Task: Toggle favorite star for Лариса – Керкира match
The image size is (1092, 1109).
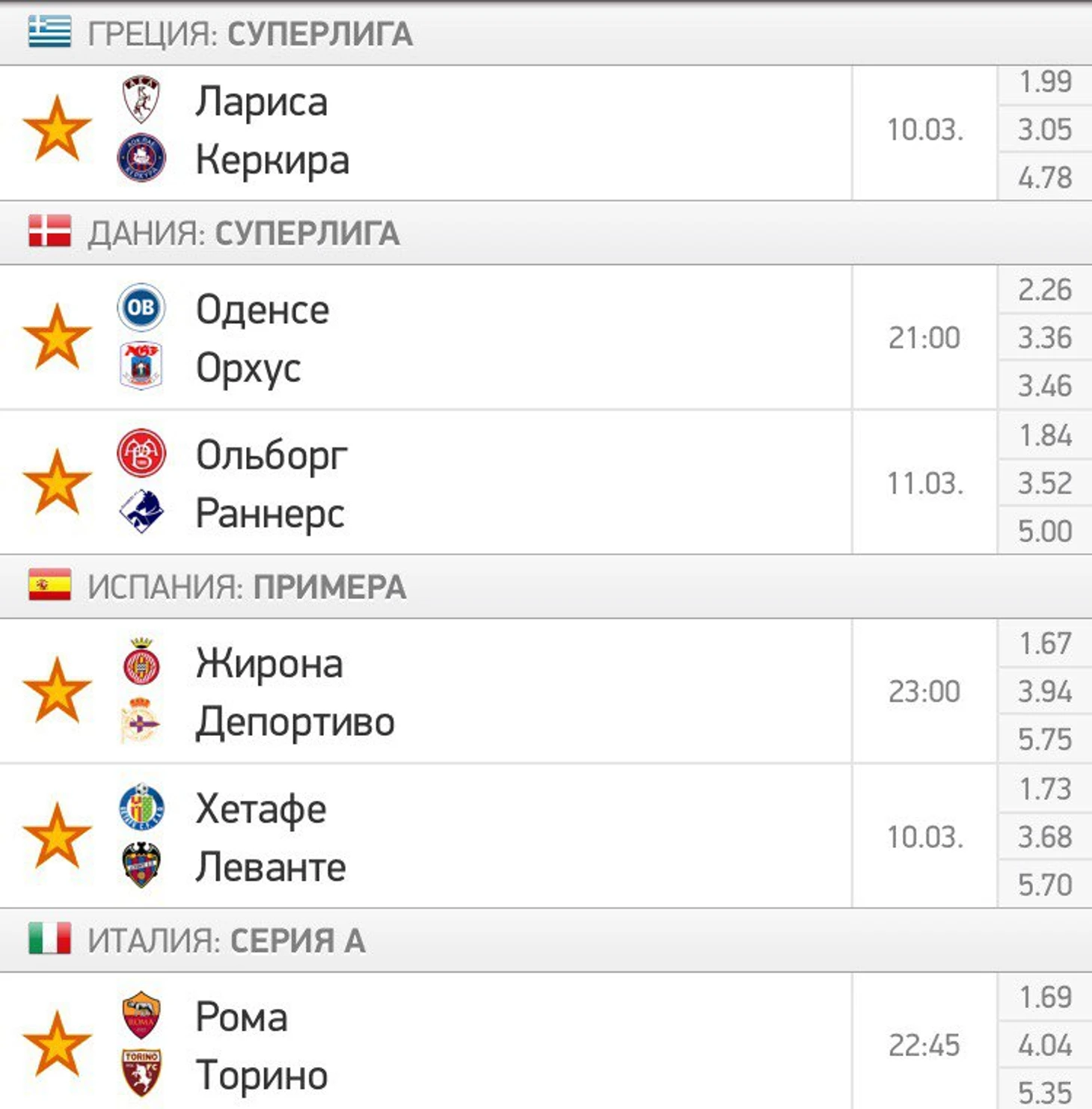Action: pos(57,129)
